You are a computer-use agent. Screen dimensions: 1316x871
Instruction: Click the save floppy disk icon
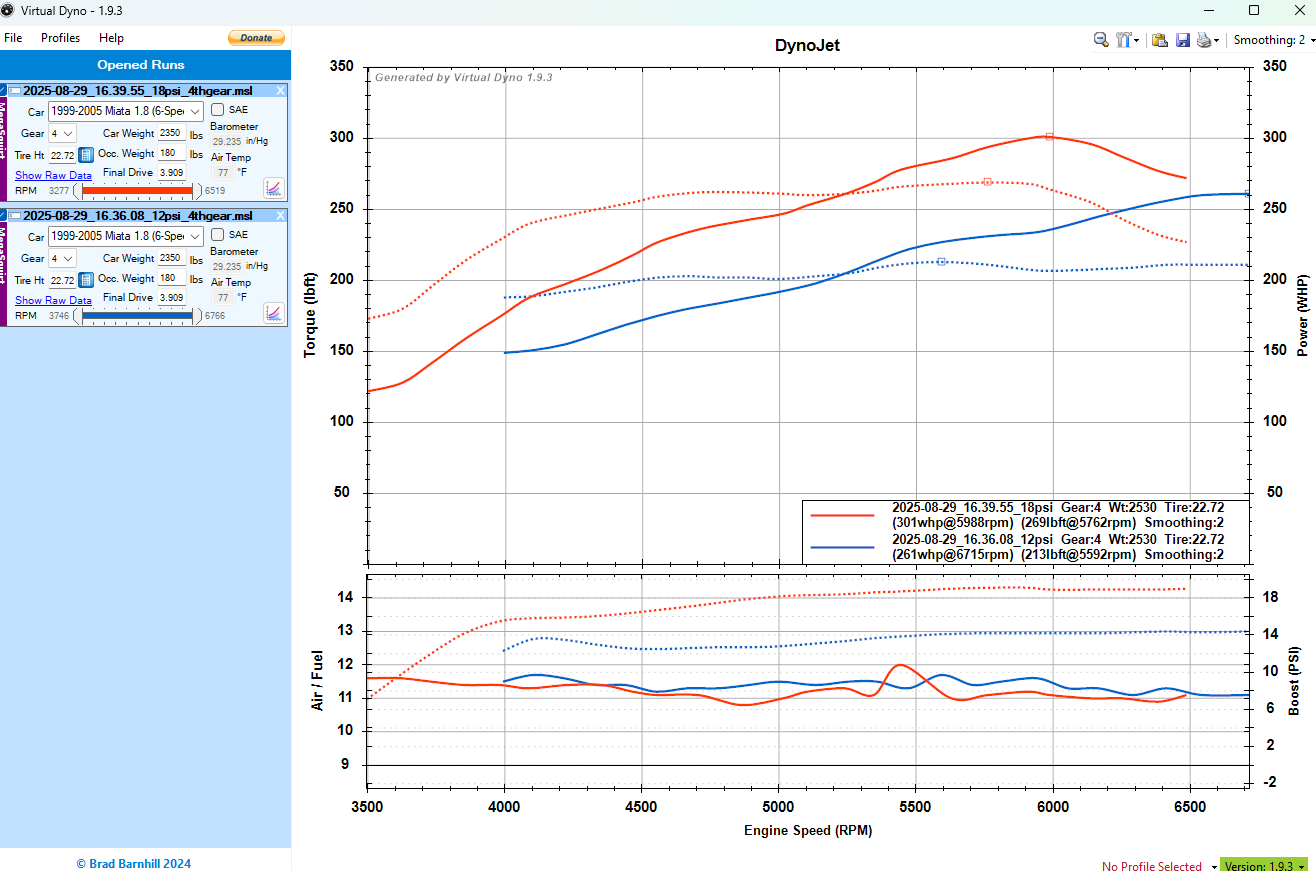(x=1182, y=40)
